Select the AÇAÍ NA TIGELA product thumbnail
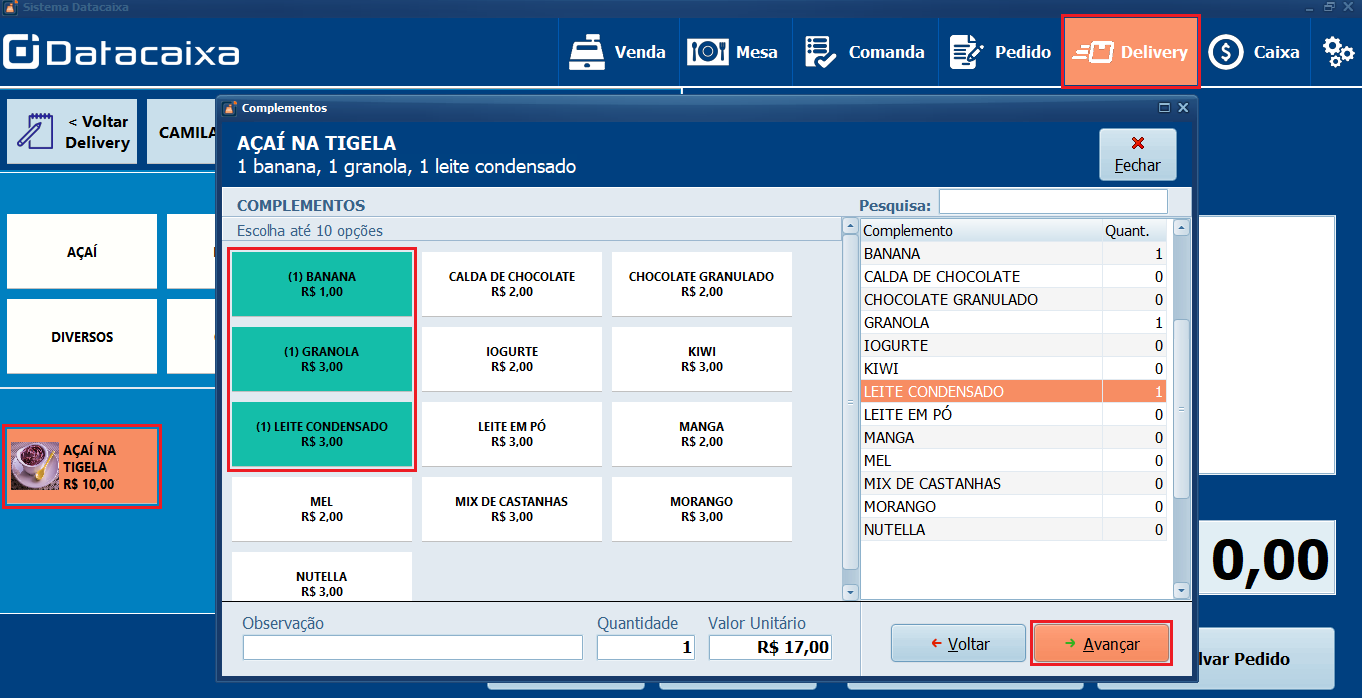Image resolution: width=1362 pixels, height=698 pixels. (82, 466)
